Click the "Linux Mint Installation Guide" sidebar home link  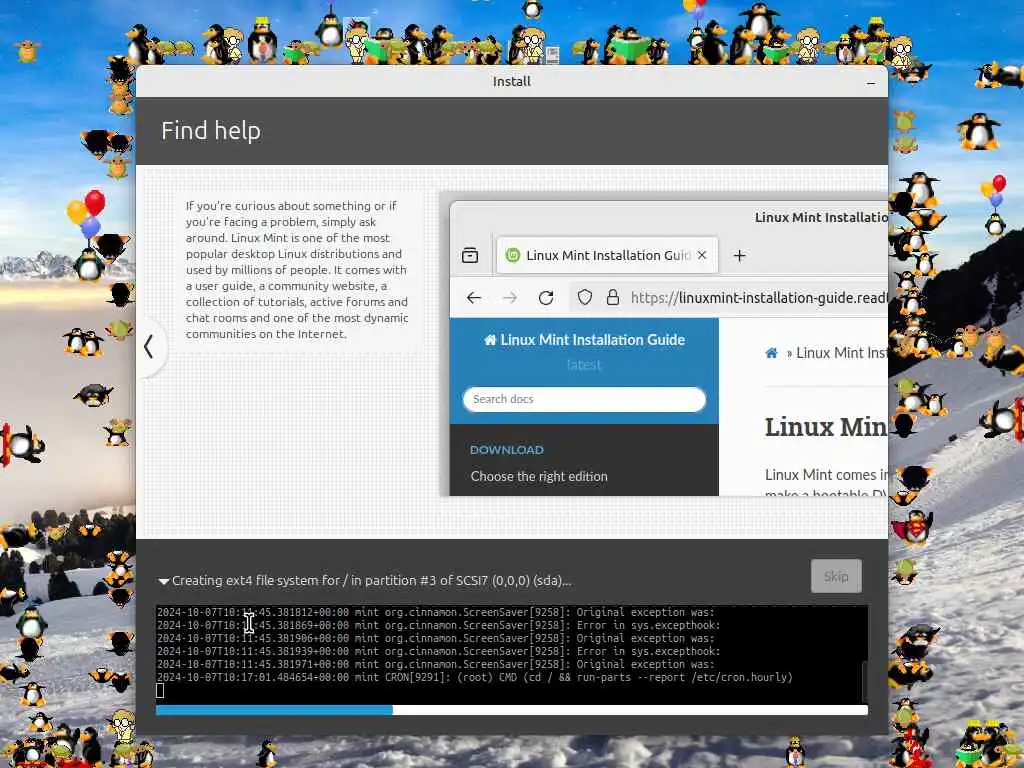(x=584, y=340)
